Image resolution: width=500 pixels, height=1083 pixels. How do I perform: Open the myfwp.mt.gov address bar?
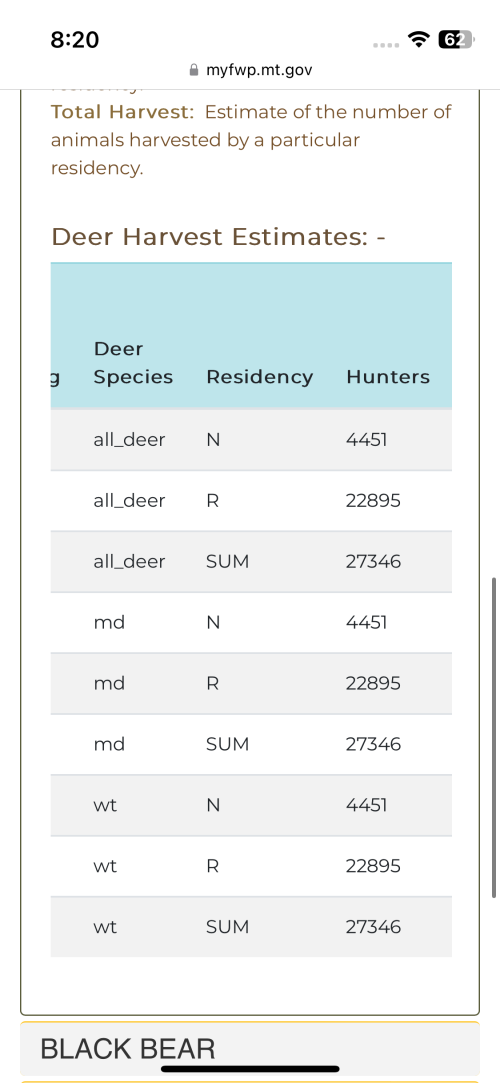click(x=250, y=70)
